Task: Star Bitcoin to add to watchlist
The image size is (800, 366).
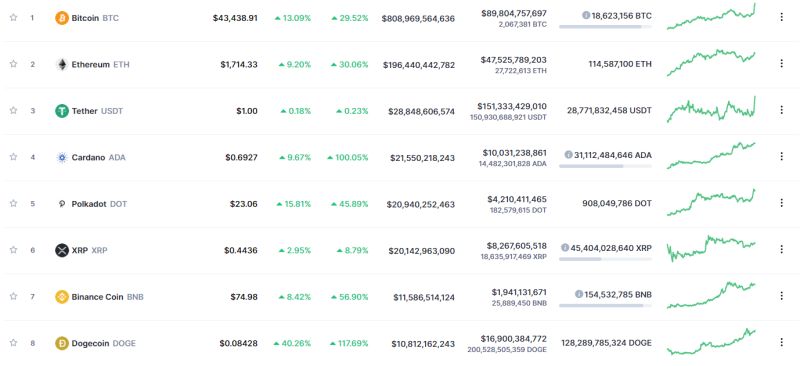Action: point(13,17)
